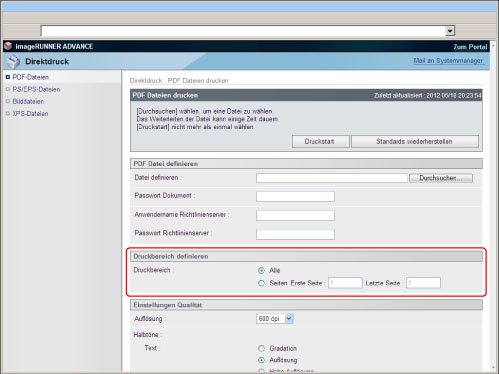This screenshot has width=499, height=374.
Task: Choose Gradation for text halftones
Action: tap(261, 348)
